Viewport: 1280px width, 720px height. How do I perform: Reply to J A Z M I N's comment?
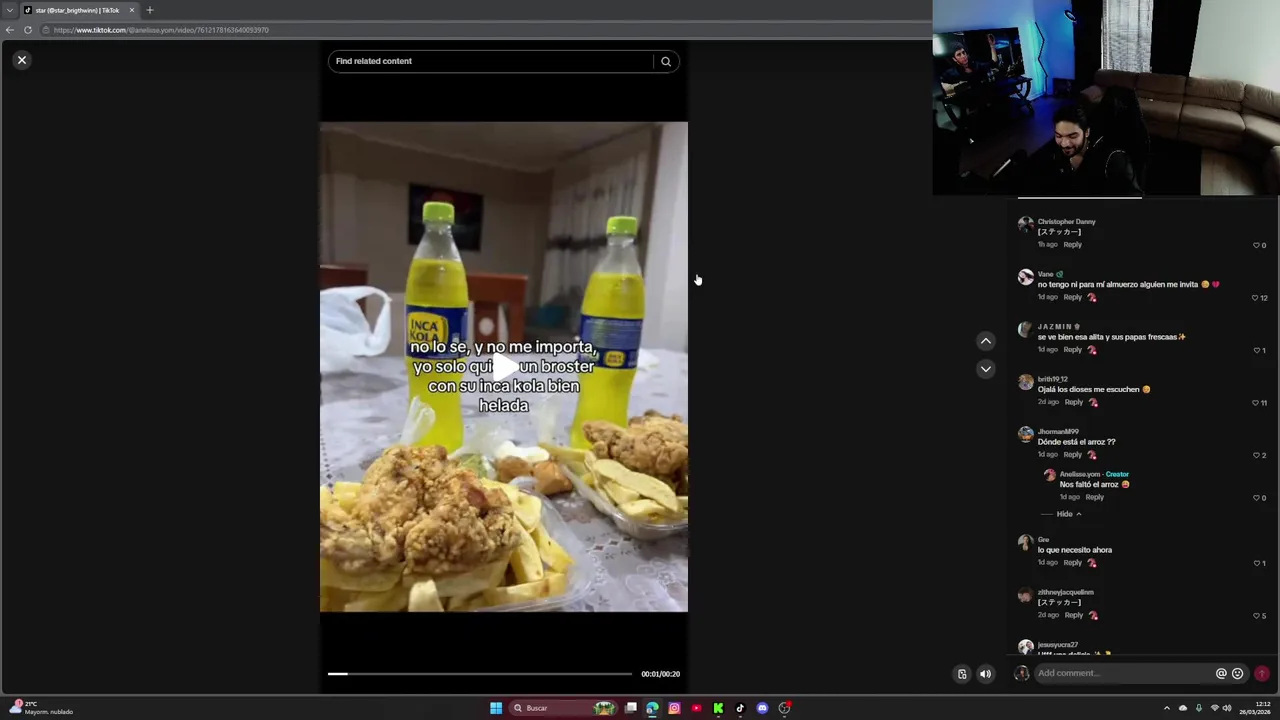[x=1072, y=349]
